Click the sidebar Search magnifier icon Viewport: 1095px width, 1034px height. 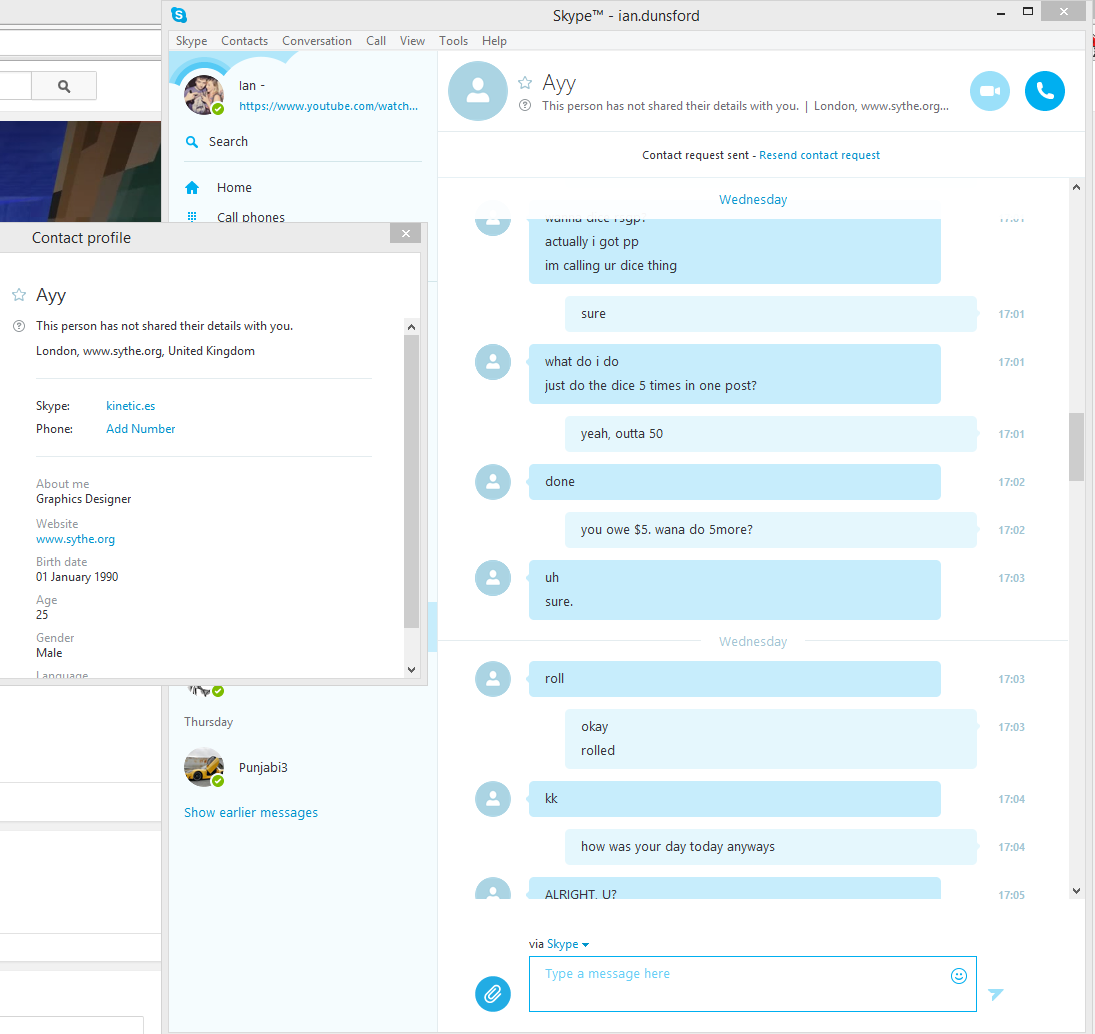coord(191,142)
